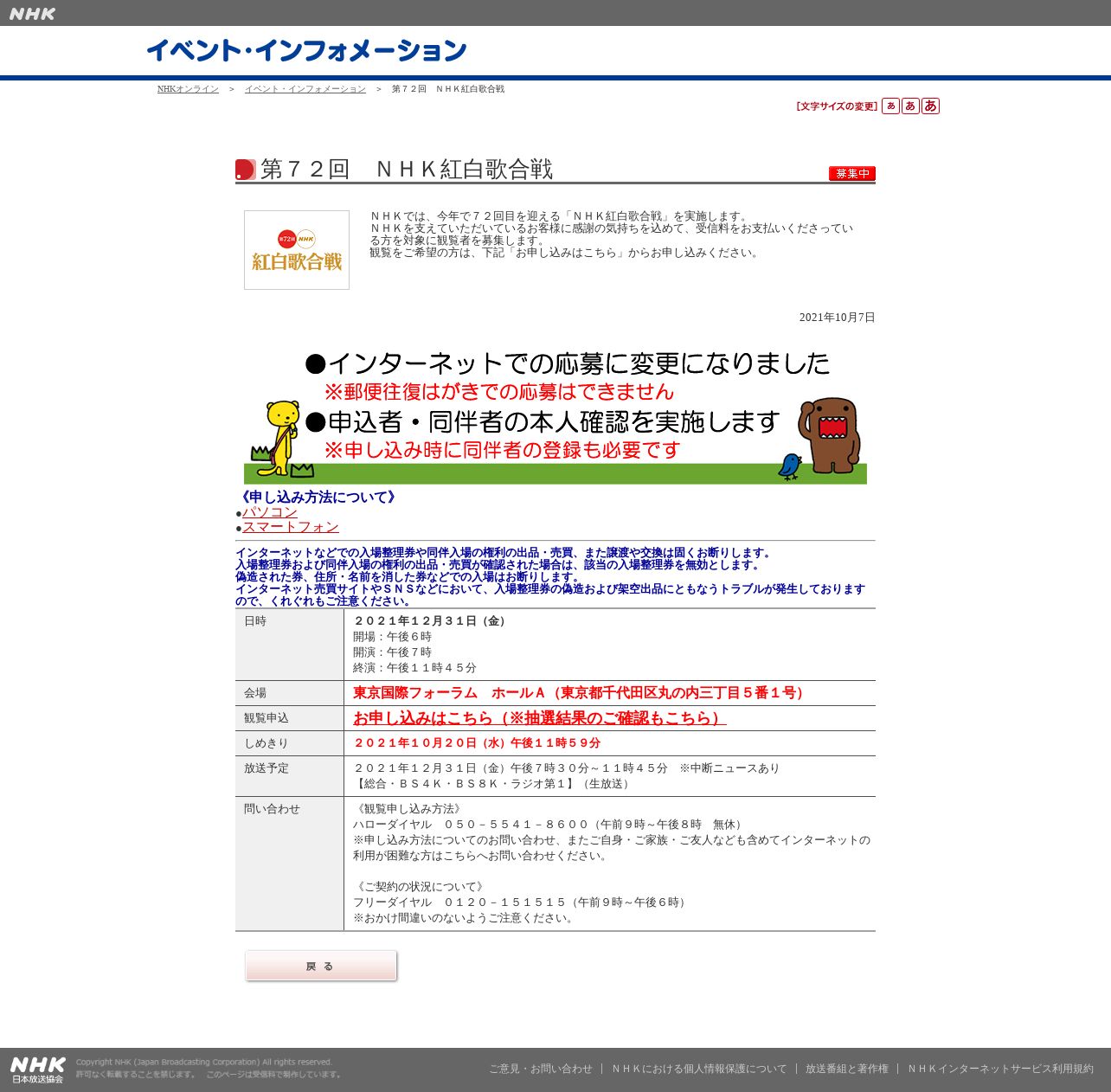Click the 日時 row label
1111x1092 pixels.
point(255,621)
